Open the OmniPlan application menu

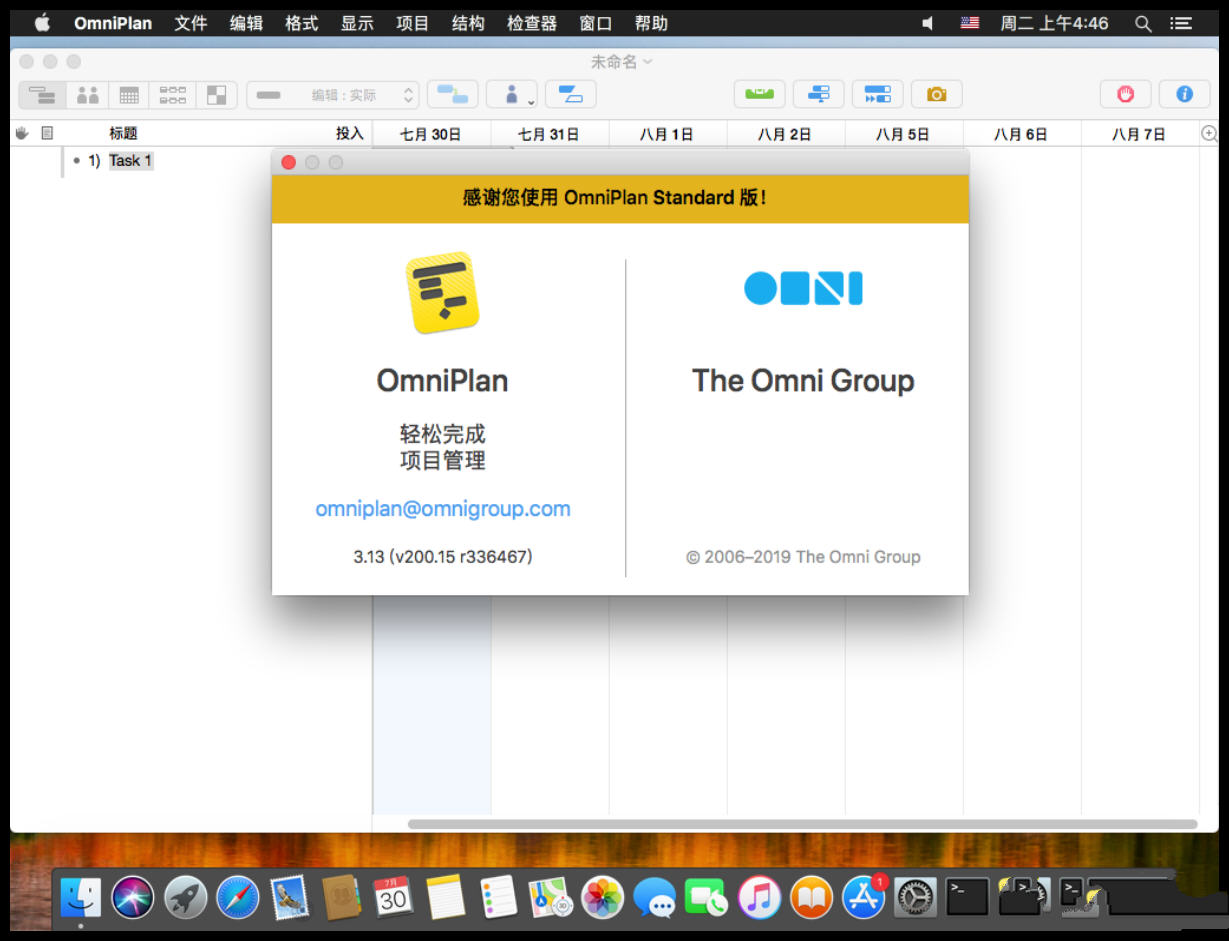coord(111,23)
